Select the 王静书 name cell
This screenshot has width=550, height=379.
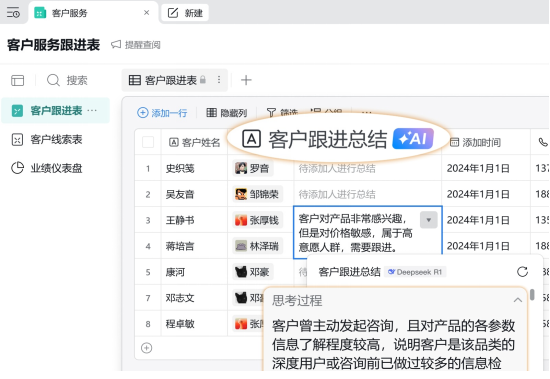[x=194, y=220]
